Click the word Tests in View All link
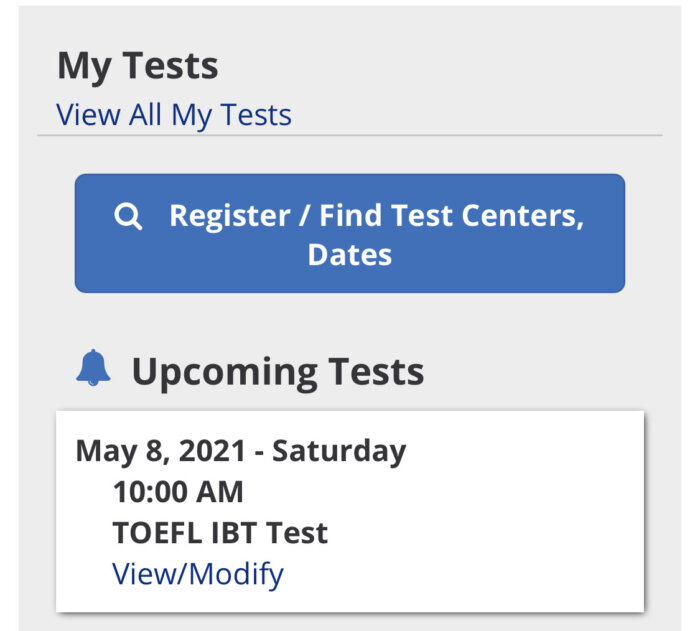 (x=256, y=115)
